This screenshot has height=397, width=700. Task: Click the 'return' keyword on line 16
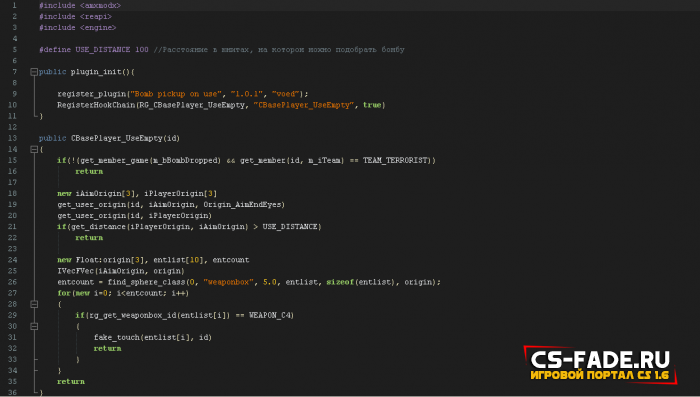(89, 171)
